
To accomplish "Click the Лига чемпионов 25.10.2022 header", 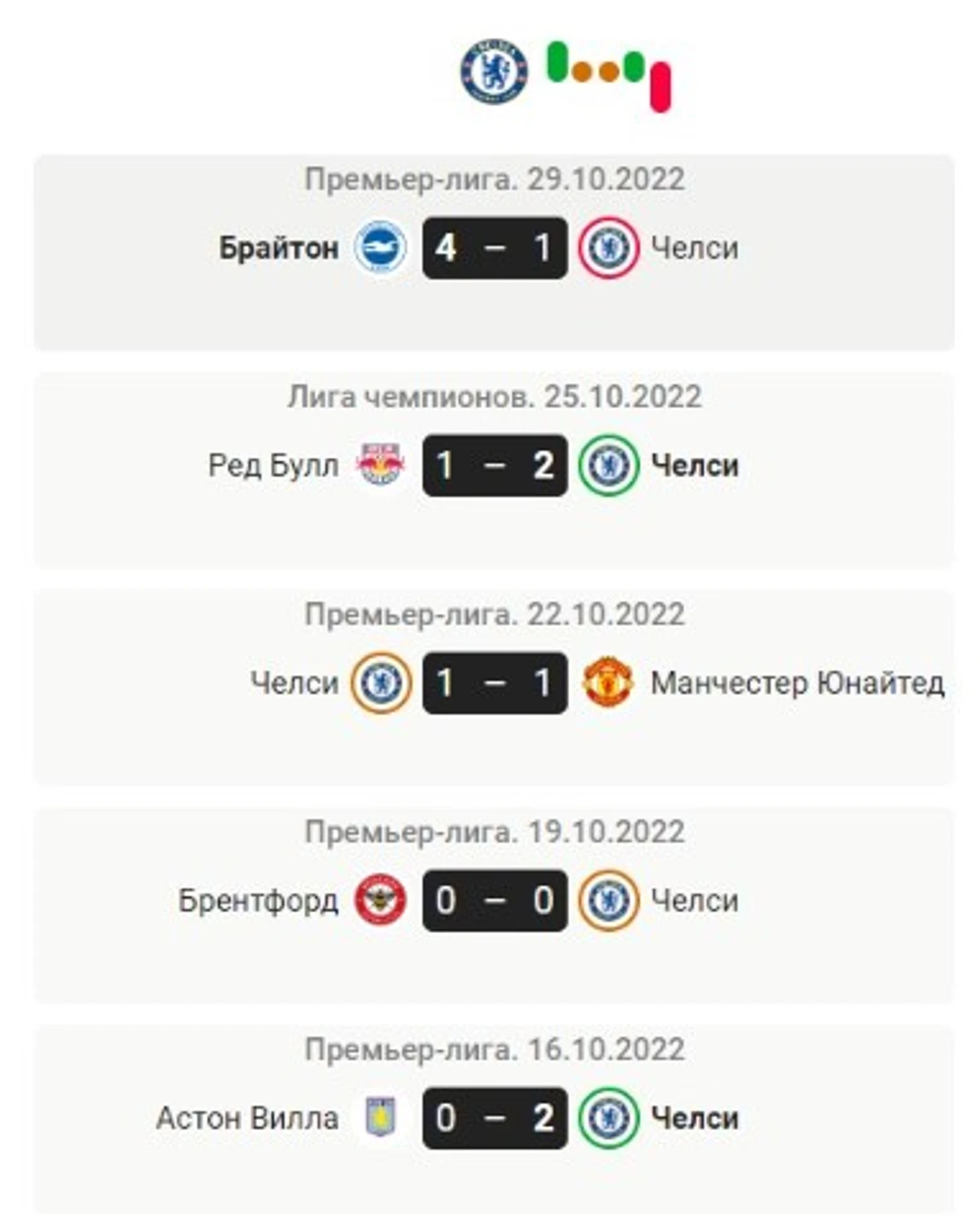I will [x=495, y=396].
